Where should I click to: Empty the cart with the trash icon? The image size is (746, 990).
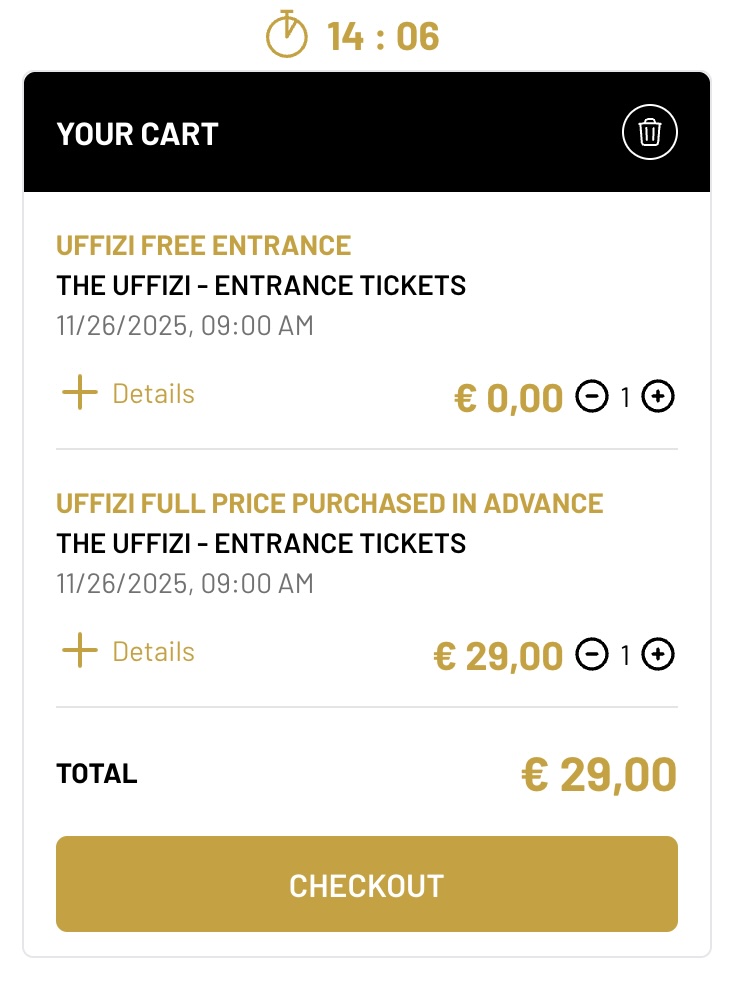pos(650,132)
